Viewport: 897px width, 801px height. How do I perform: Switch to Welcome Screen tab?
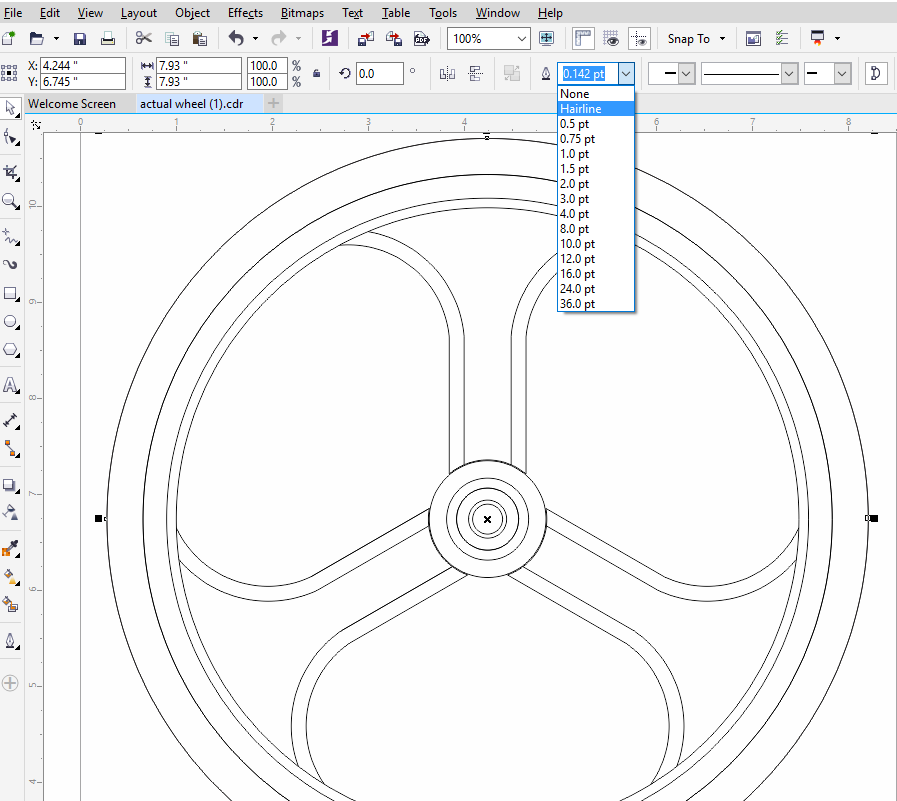click(72, 104)
